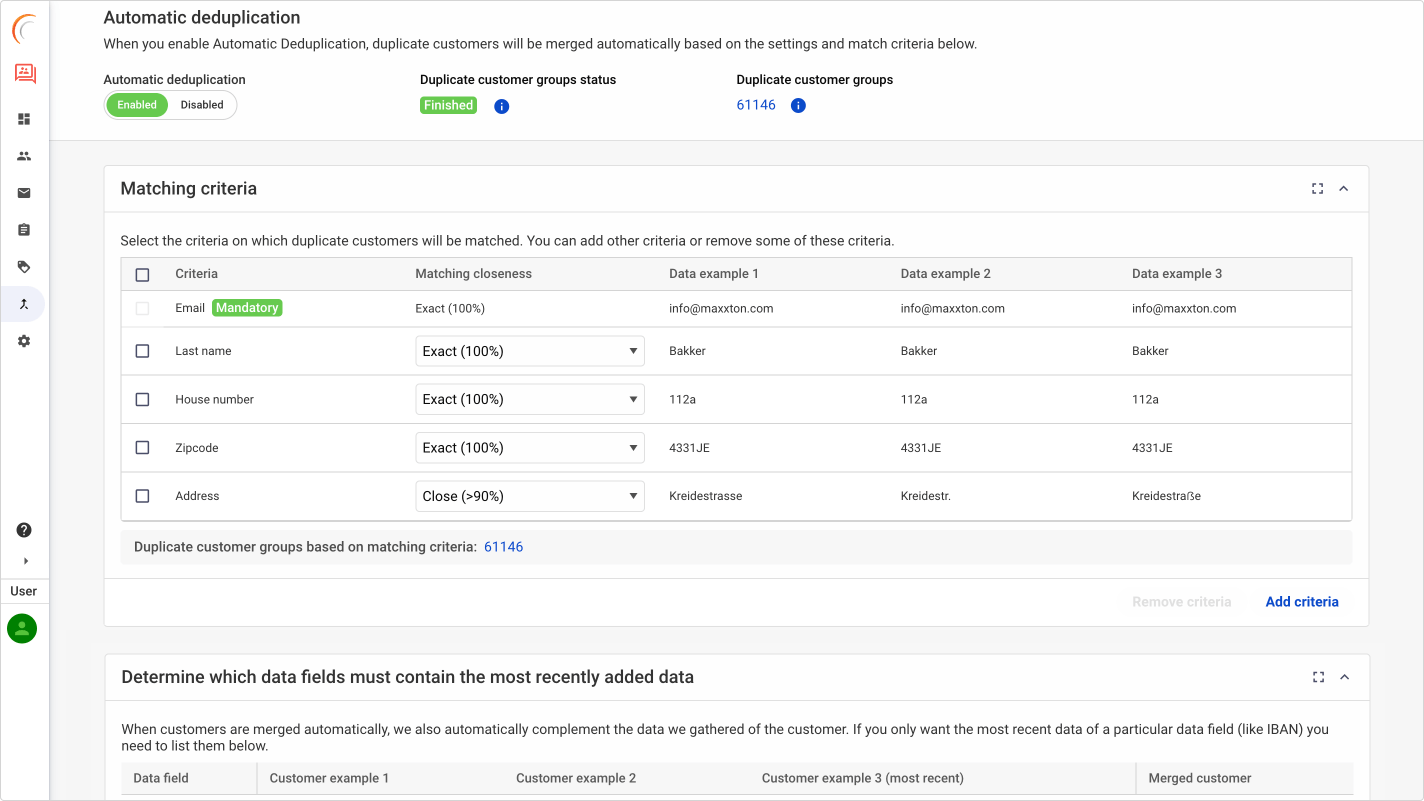Click the green user avatar

tap(22, 628)
